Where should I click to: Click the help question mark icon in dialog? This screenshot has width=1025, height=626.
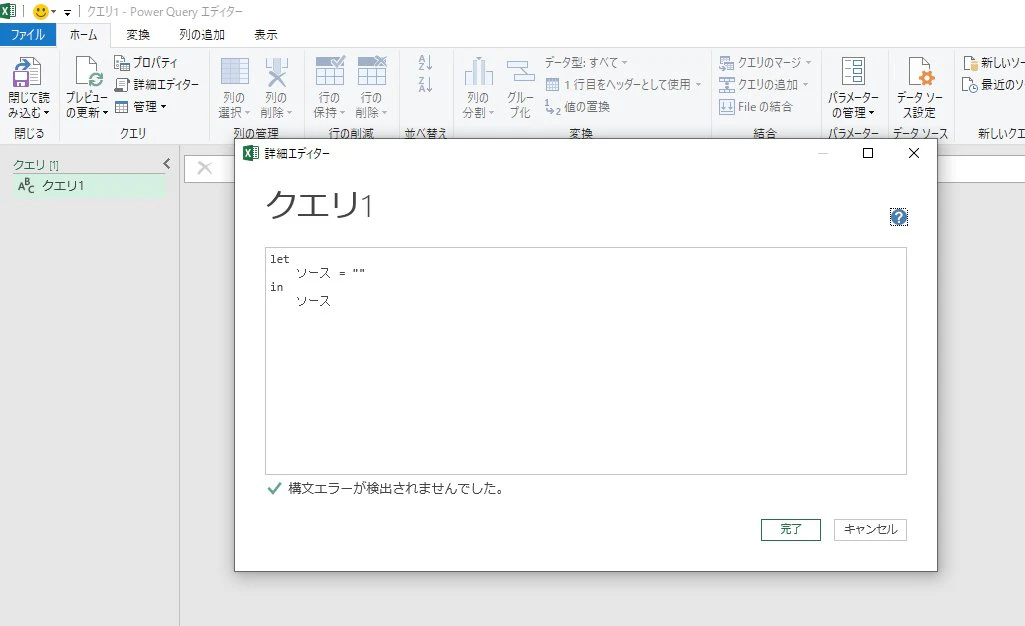coord(899,217)
